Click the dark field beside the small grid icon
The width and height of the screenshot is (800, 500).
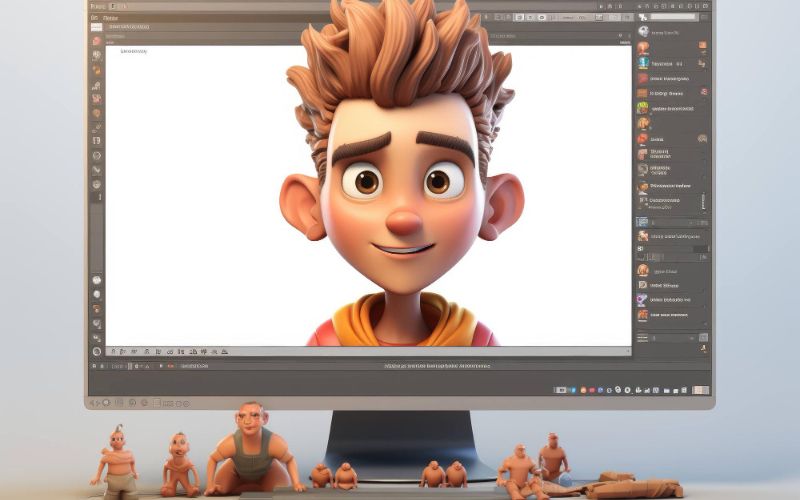(701, 248)
